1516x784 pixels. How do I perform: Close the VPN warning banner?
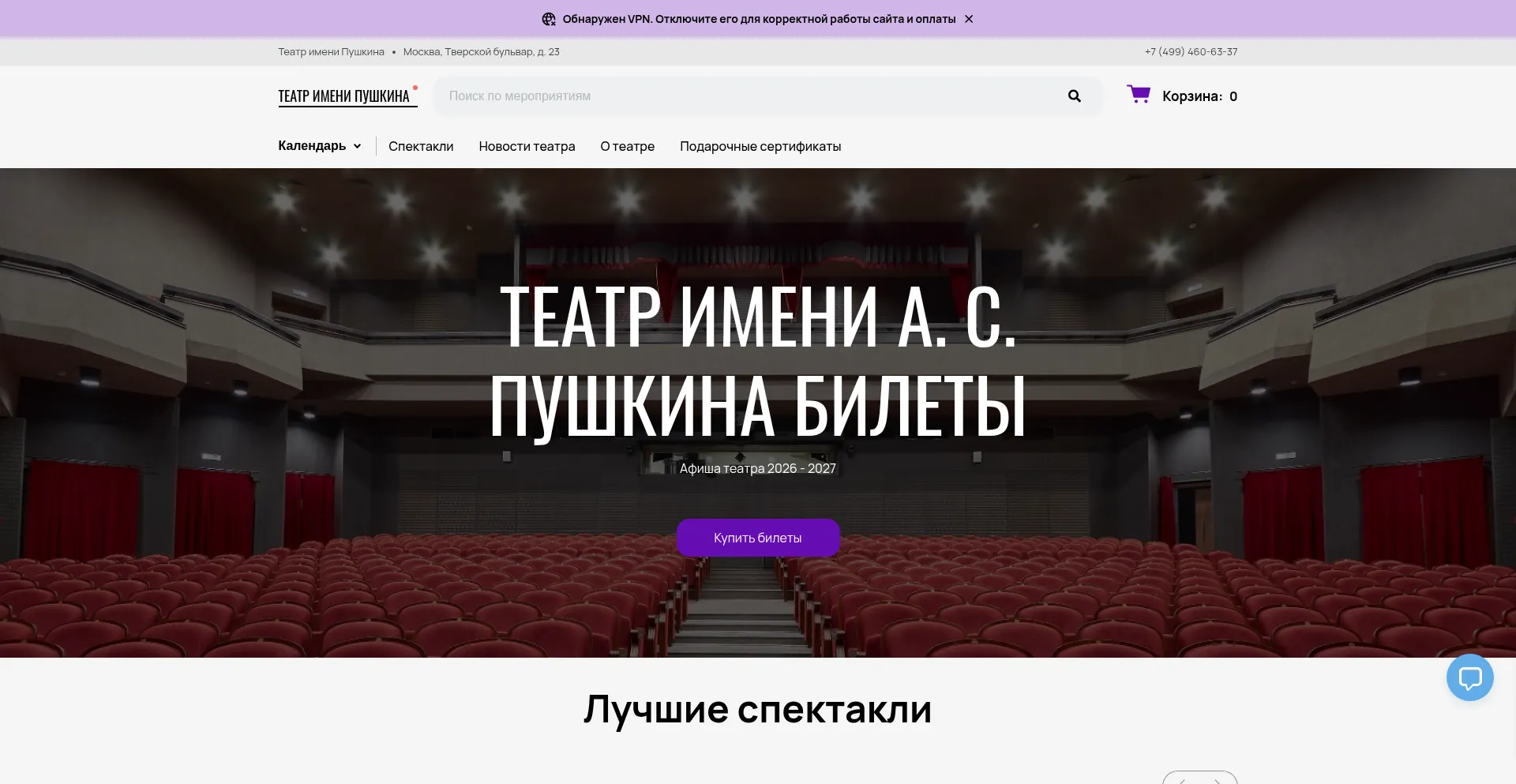tap(969, 19)
